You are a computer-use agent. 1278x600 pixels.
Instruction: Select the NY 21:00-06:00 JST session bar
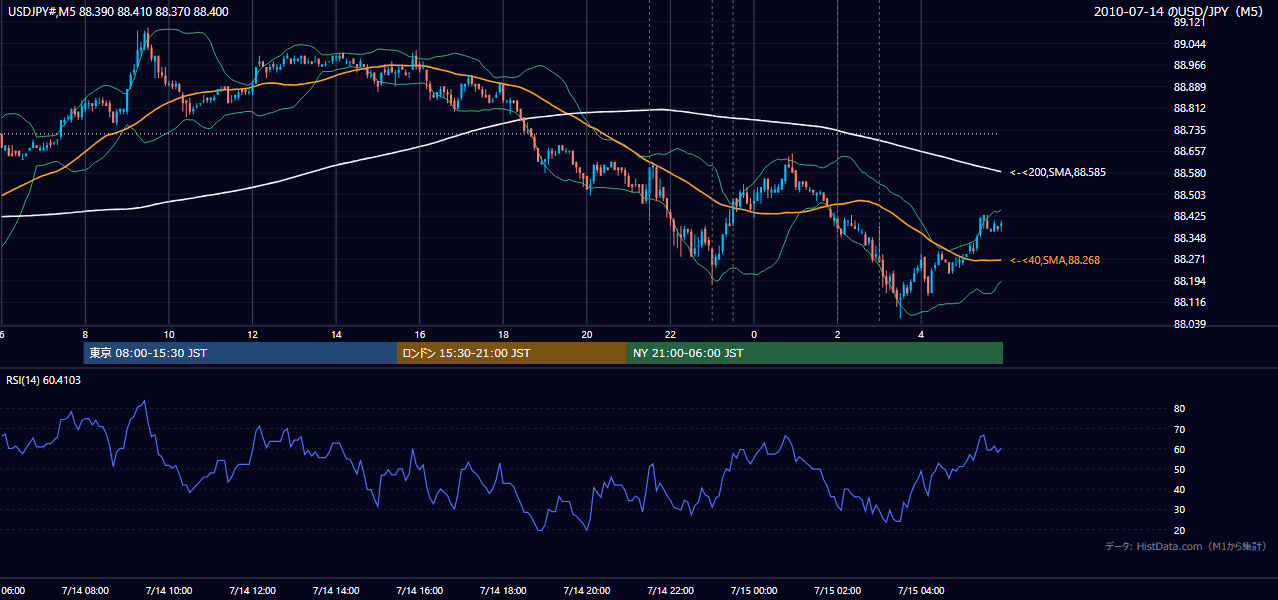[x=815, y=353]
